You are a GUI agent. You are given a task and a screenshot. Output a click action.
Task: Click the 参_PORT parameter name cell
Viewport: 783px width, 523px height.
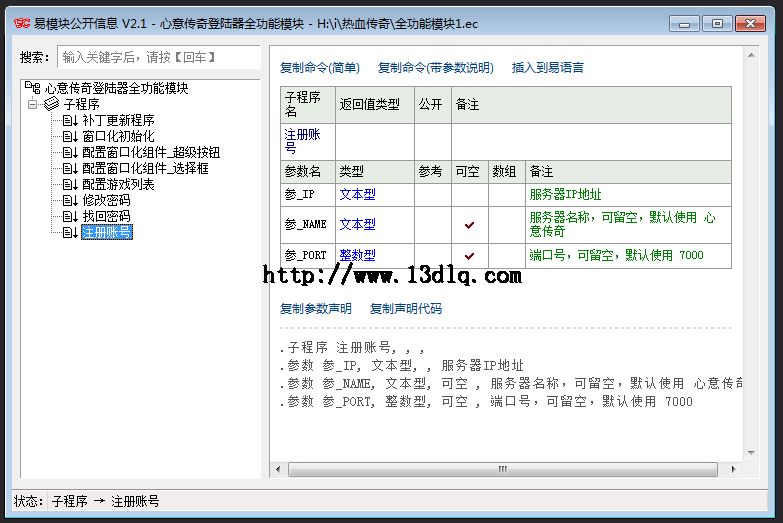pyautogui.click(x=308, y=256)
